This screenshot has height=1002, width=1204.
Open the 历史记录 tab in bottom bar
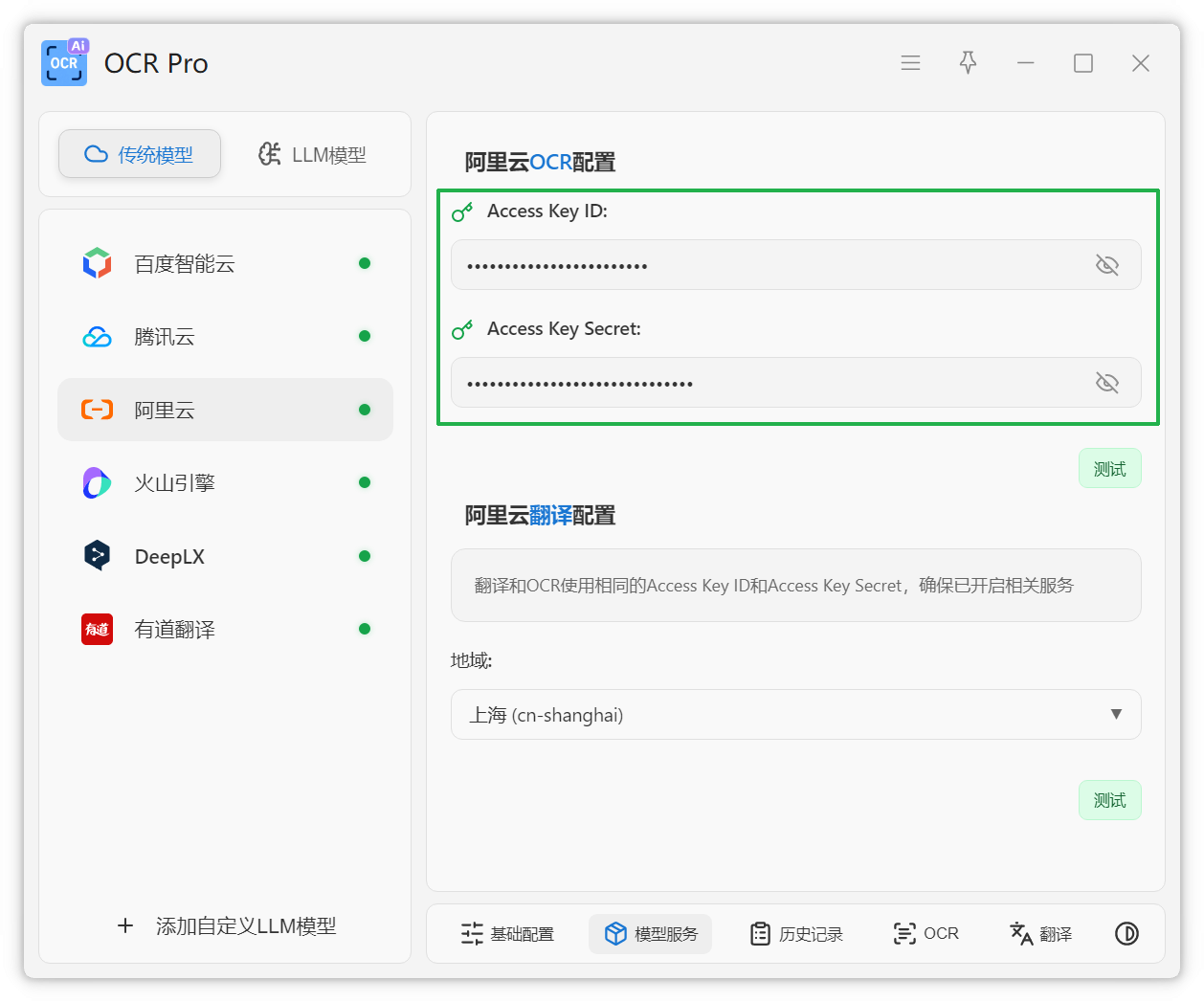point(796,934)
